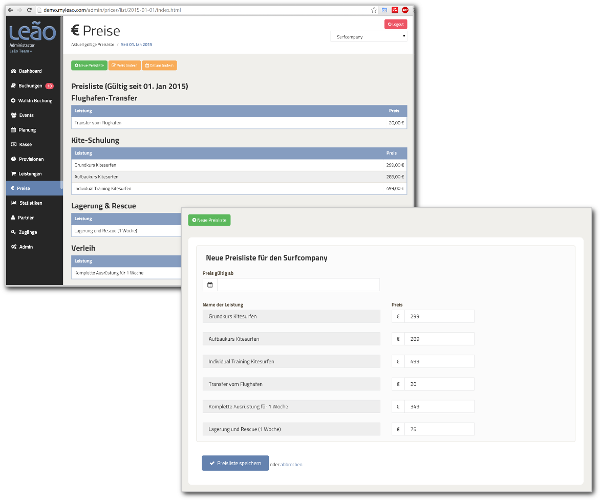Click the Admin gear icon

(x=12, y=246)
